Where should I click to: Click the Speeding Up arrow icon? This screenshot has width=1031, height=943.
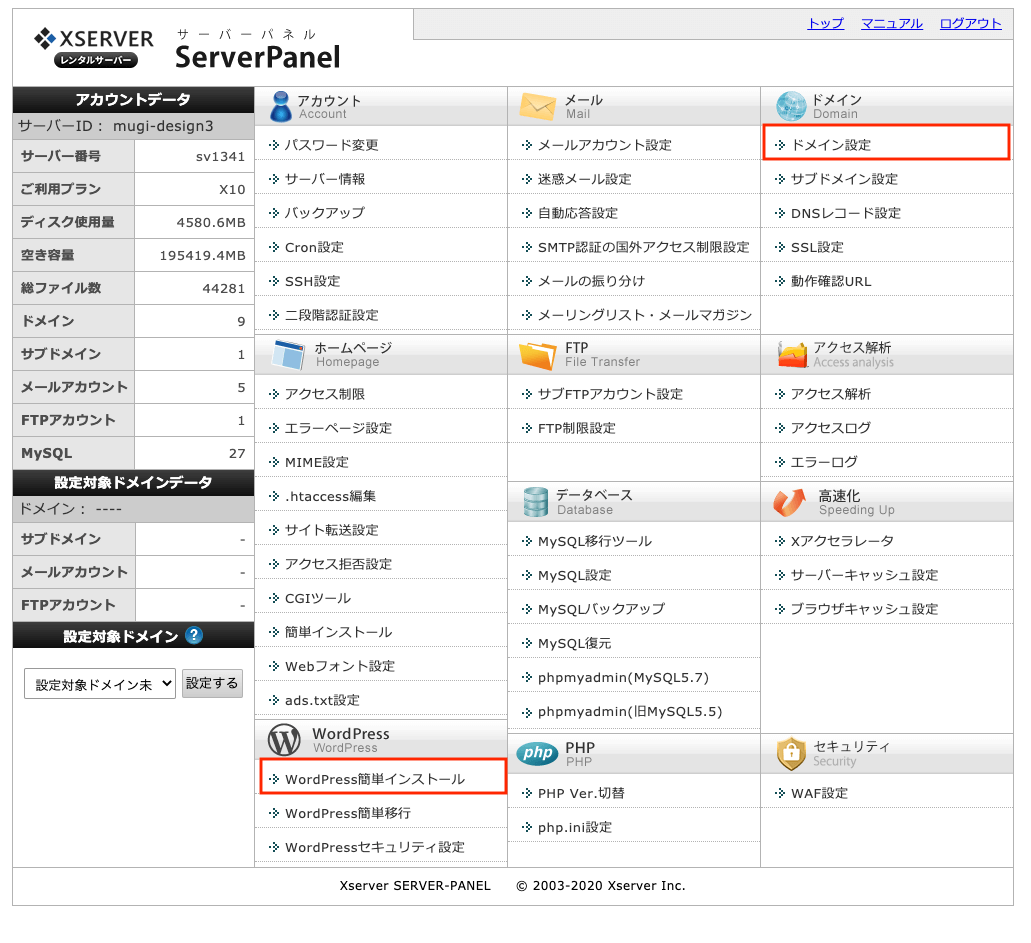point(790,502)
